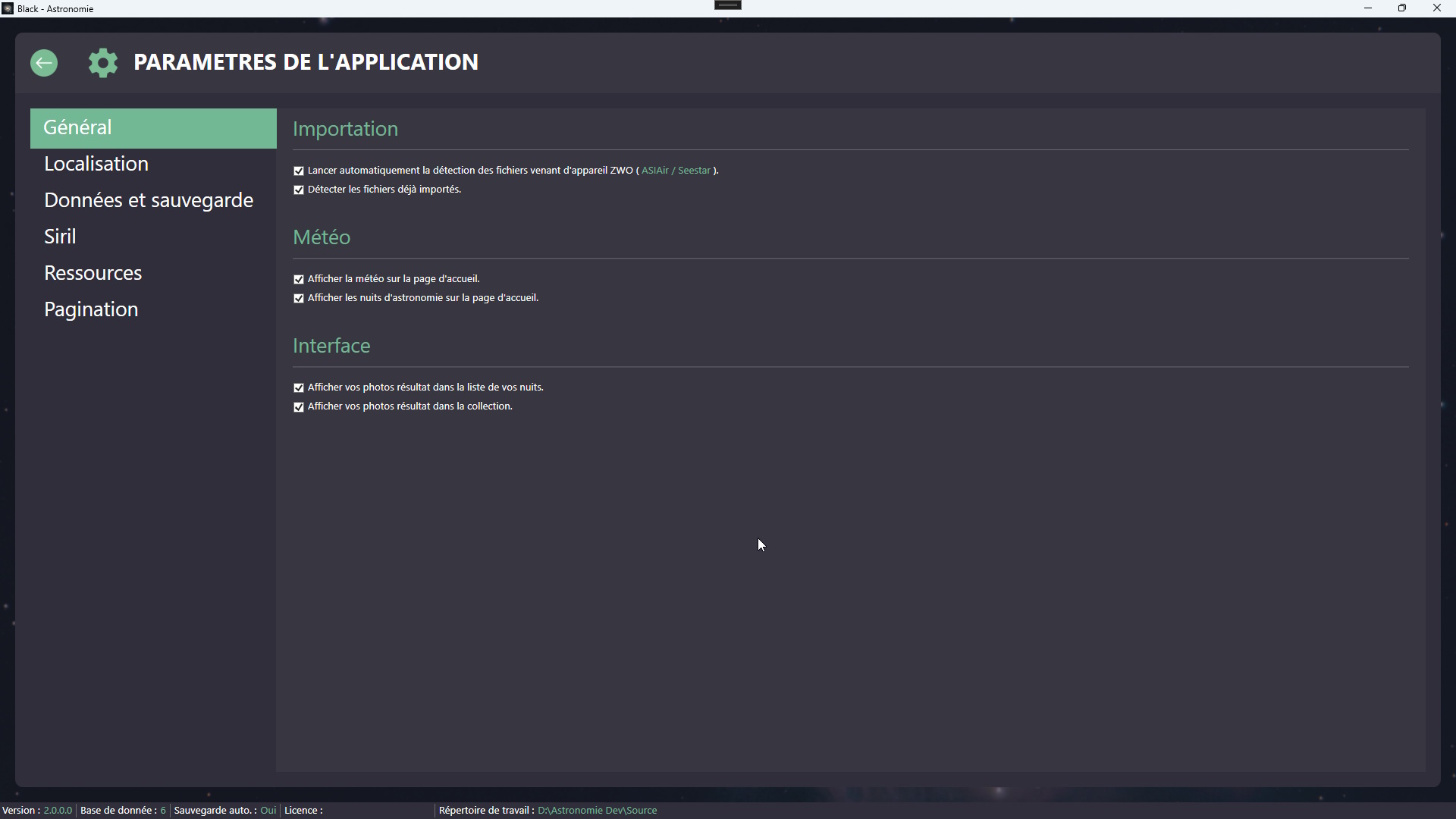Select the Siril settings section
This screenshot has height=819, width=1456.
[x=60, y=237]
